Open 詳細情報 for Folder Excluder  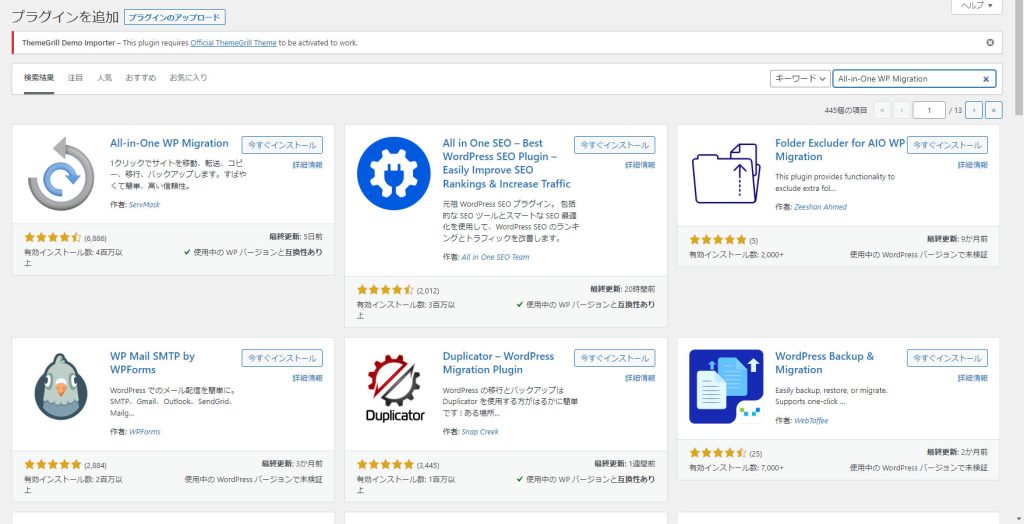click(x=972, y=165)
